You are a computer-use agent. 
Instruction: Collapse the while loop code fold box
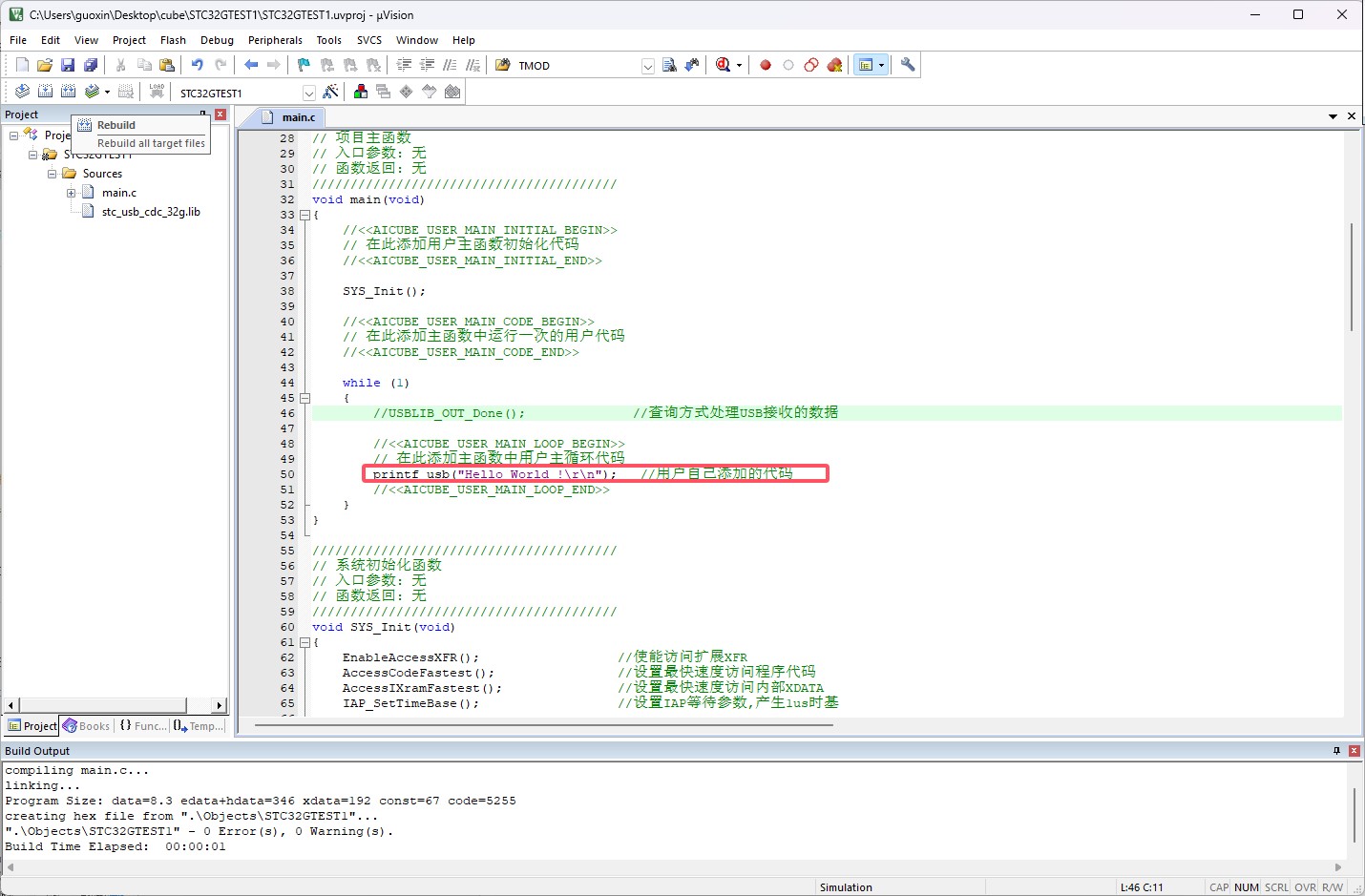coord(305,398)
